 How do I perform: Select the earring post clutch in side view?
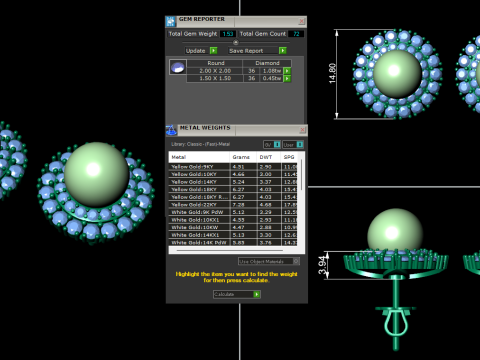[x=396, y=322]
